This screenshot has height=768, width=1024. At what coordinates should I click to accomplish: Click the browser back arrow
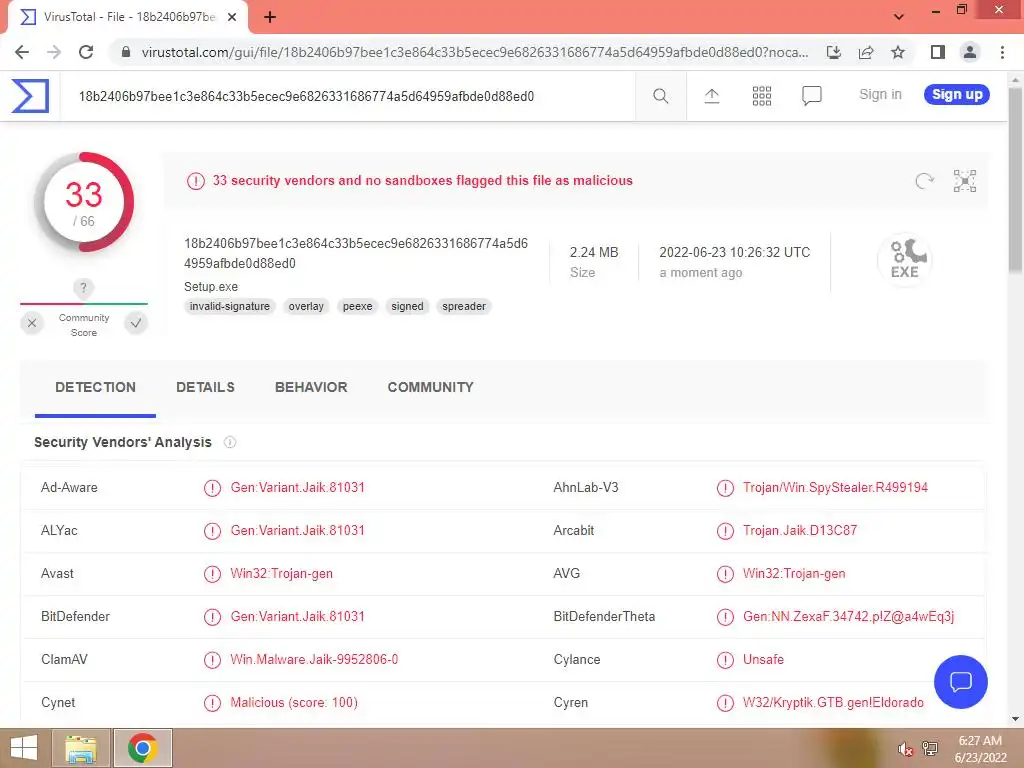22,52
